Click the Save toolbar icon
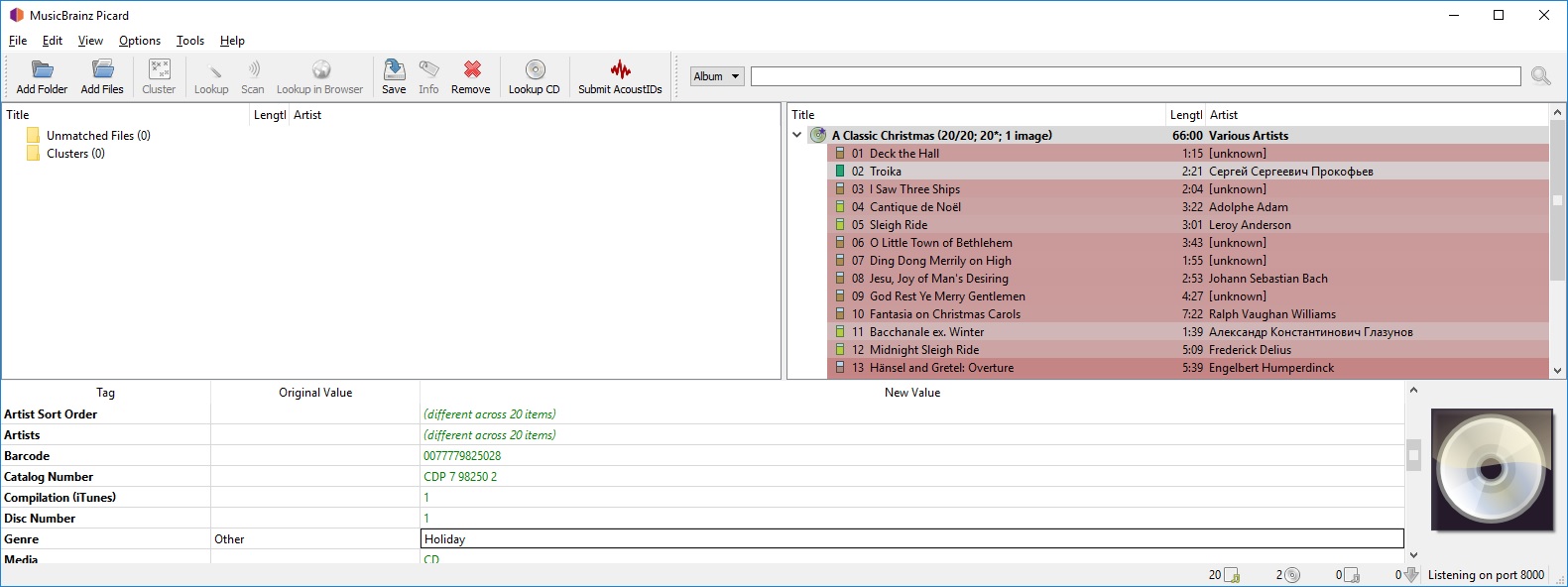This screenshot has height=587, width=1568. [x=394, y=68]
